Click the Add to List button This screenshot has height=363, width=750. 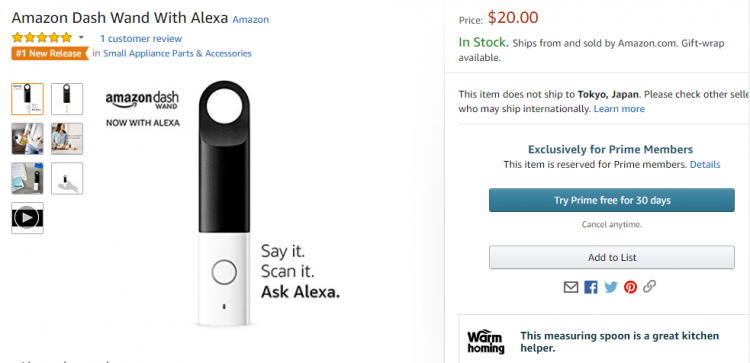click(x=612, y=257)
